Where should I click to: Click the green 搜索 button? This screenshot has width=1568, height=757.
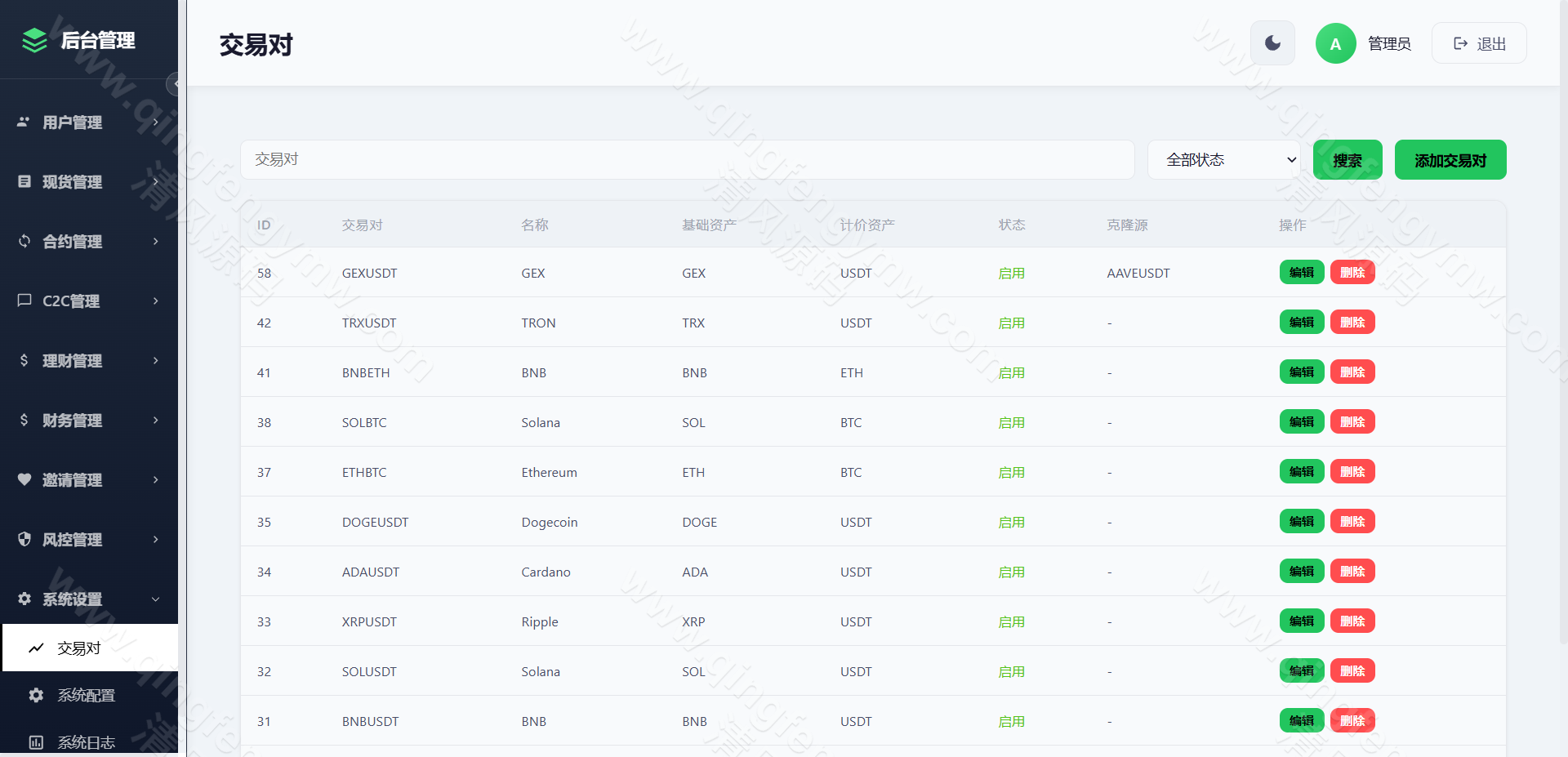point(1347,160)
